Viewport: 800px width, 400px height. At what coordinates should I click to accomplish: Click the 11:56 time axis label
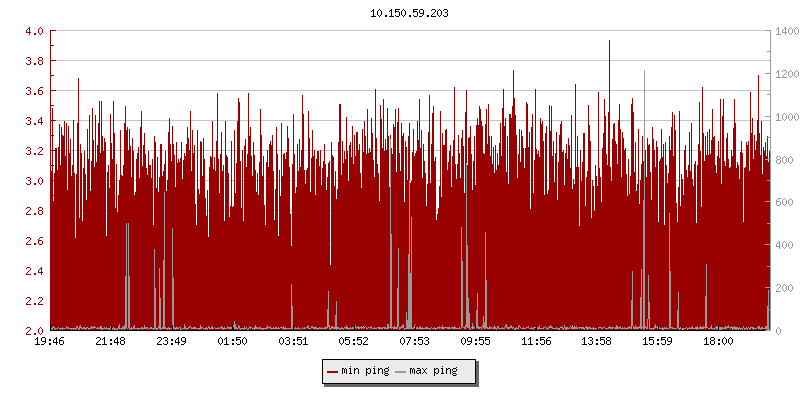(x=535, y=342)
